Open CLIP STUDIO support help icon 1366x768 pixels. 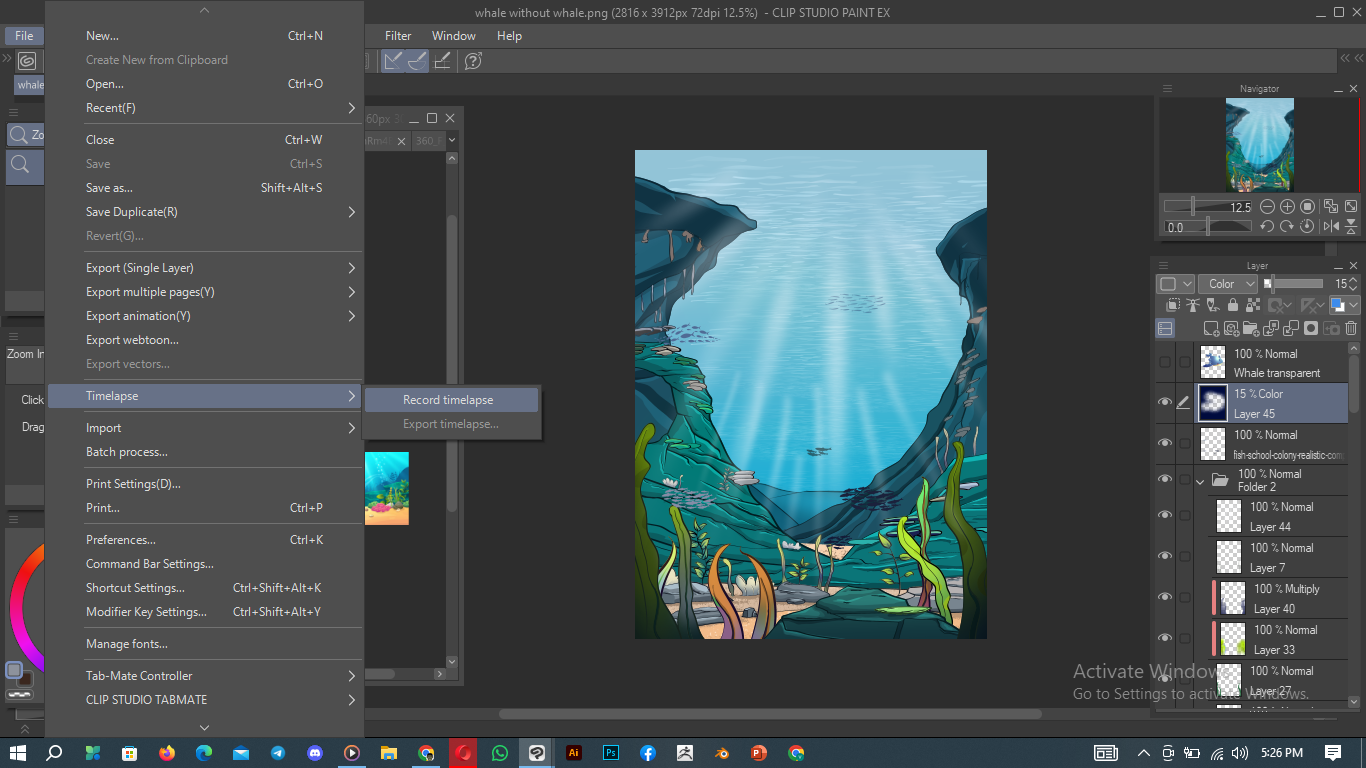474,61
